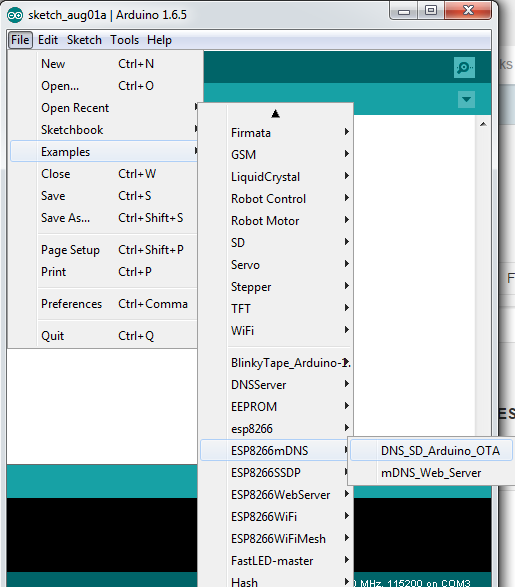Screen dimensions: 515x587
Task: Expand LiquidCrystal examples submenu
Action: pos(276,177)
